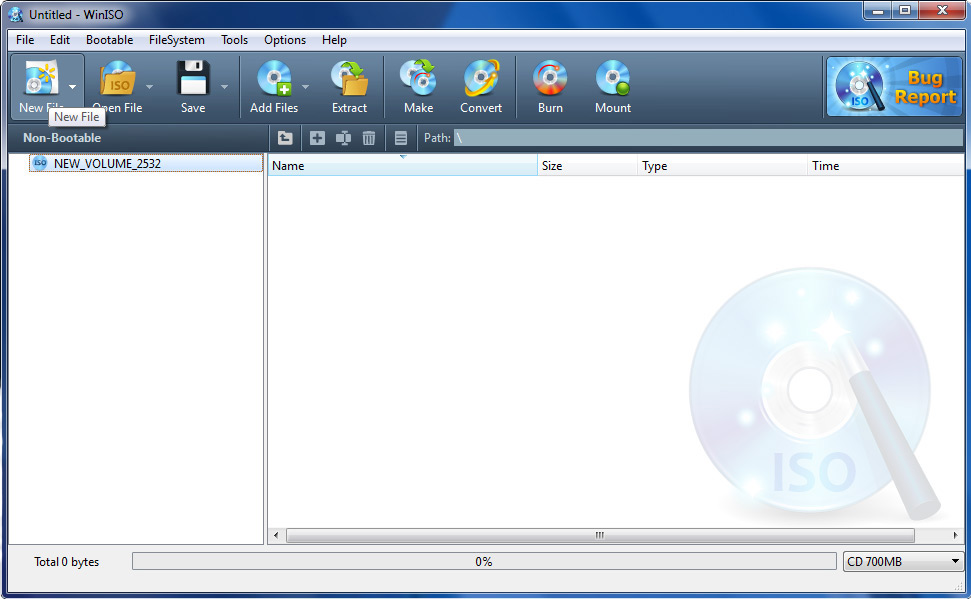Sort by the Time column header
This screenshot has width=971, height=599.
click(886, 165)
